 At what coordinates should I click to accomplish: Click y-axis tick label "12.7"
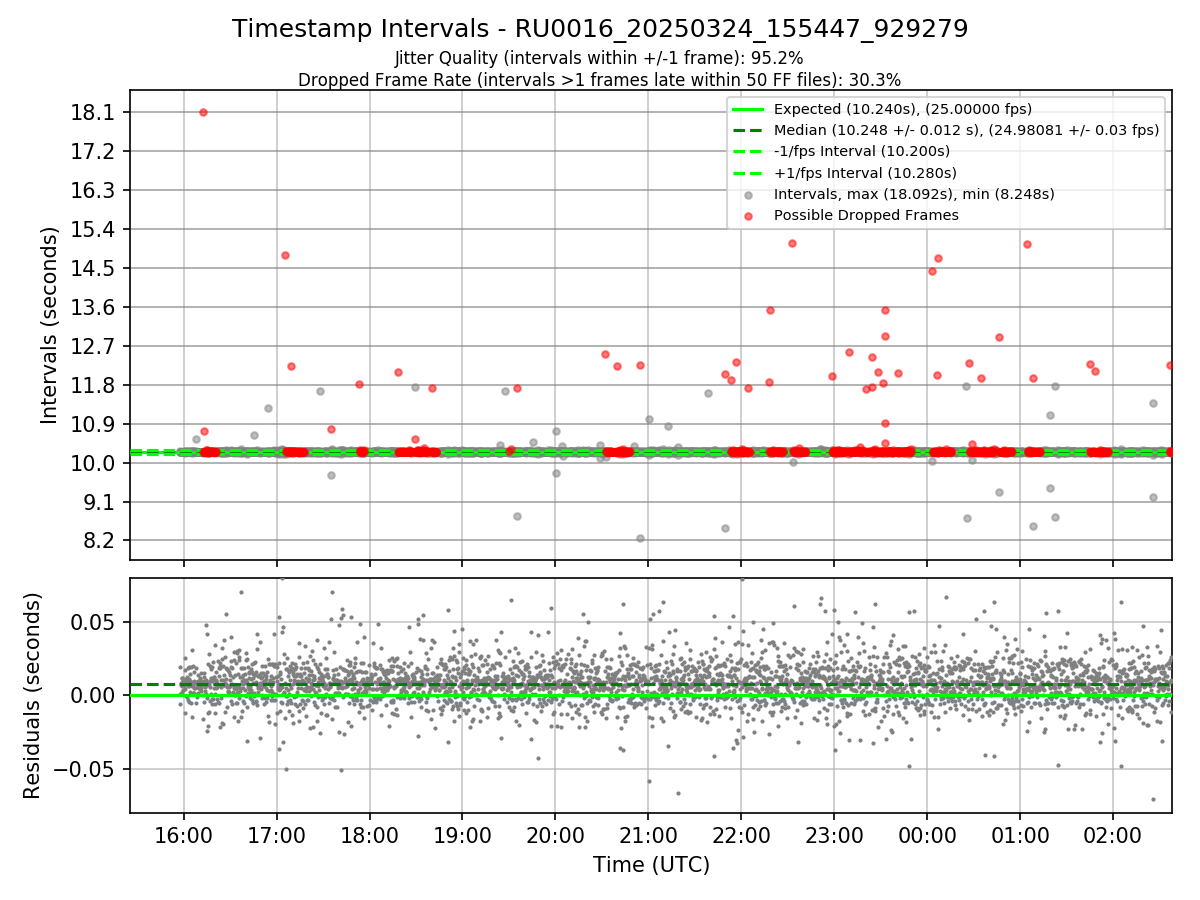click(92, 346)
